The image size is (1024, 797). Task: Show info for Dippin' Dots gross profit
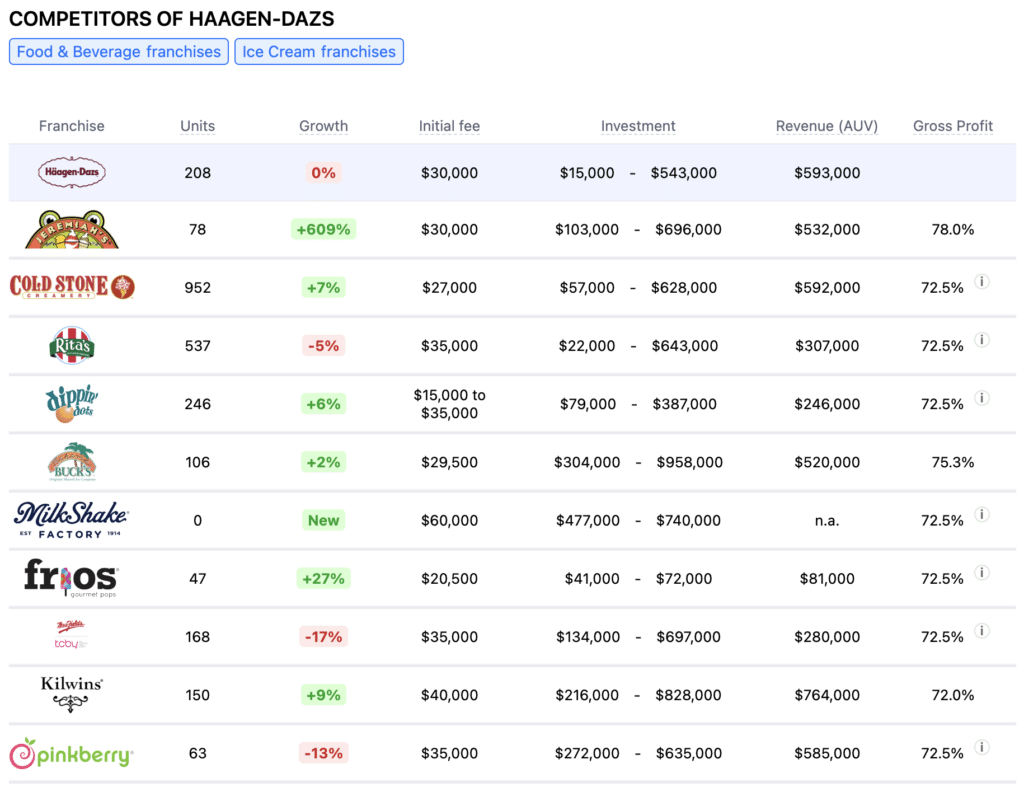pyautogui.click(x=982, y=398)
